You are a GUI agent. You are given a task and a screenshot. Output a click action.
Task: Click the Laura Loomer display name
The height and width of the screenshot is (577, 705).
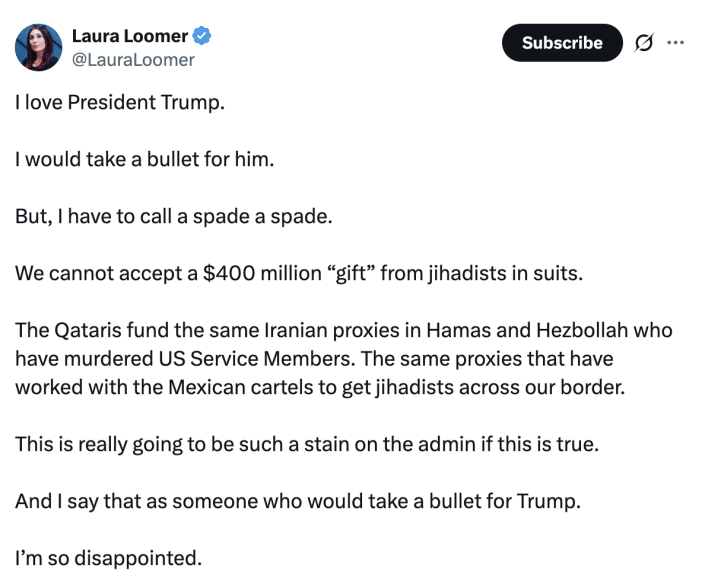130,36
